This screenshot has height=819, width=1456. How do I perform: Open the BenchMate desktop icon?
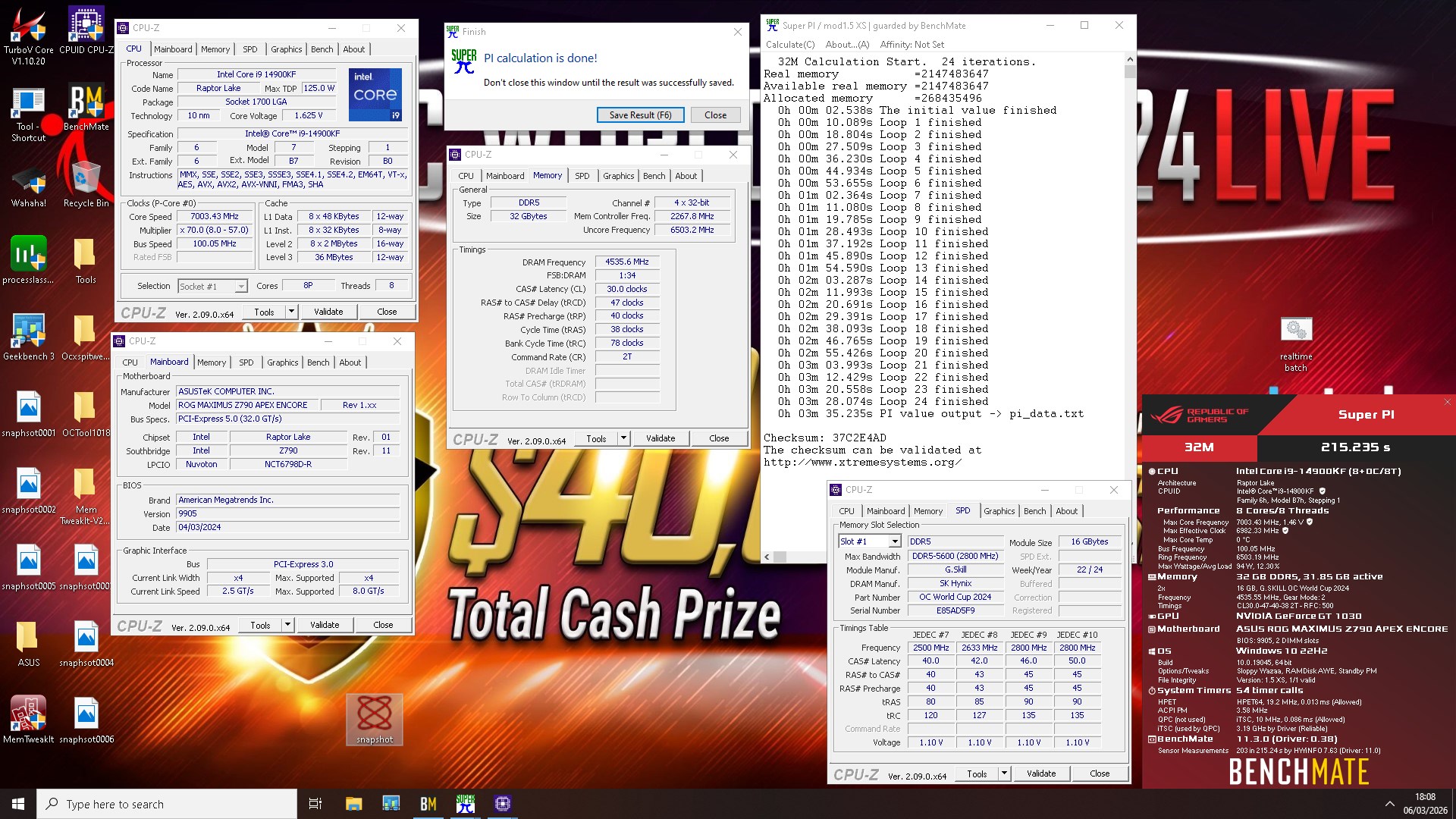[86, 108]
